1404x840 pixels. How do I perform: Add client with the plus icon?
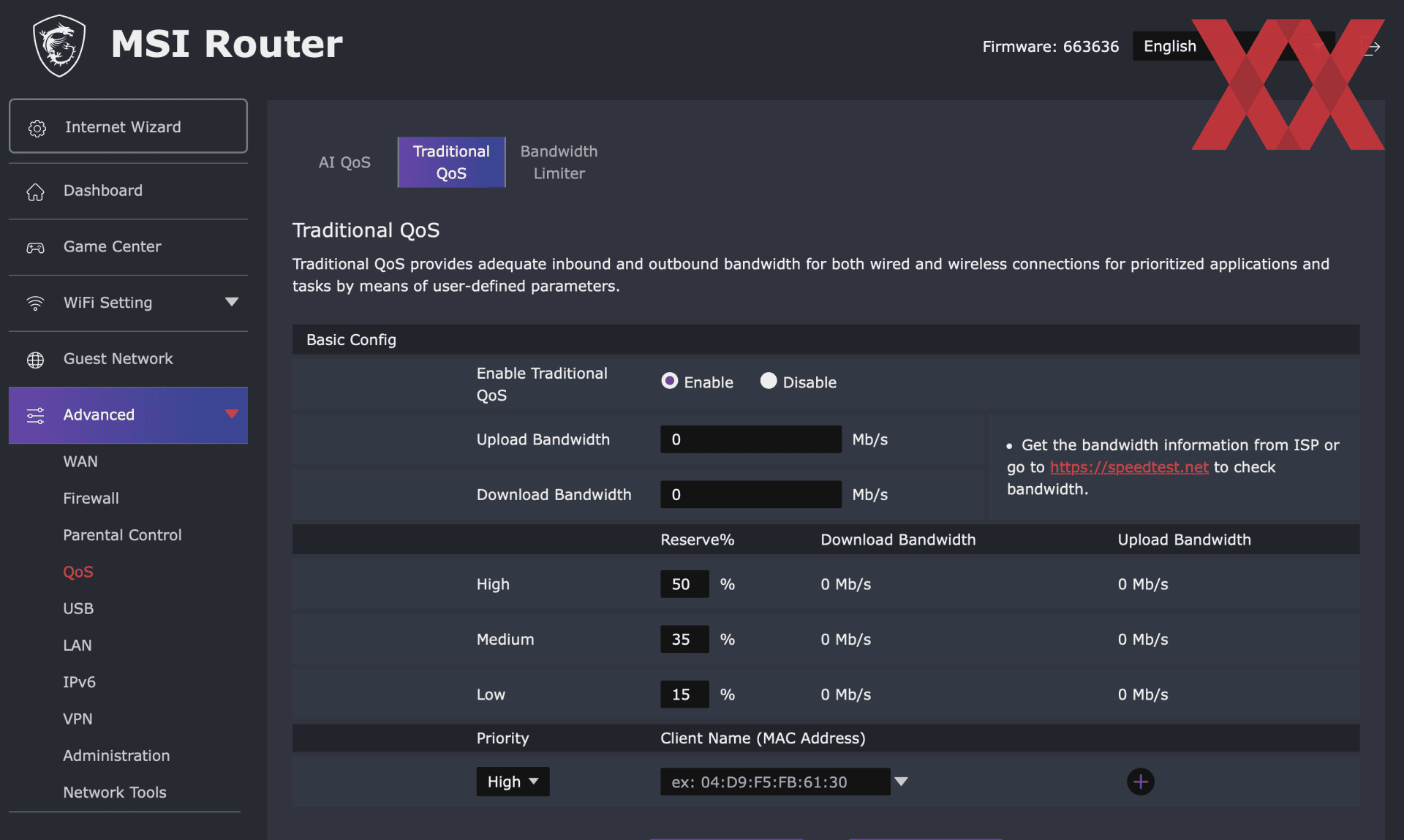click(1140, 782)
